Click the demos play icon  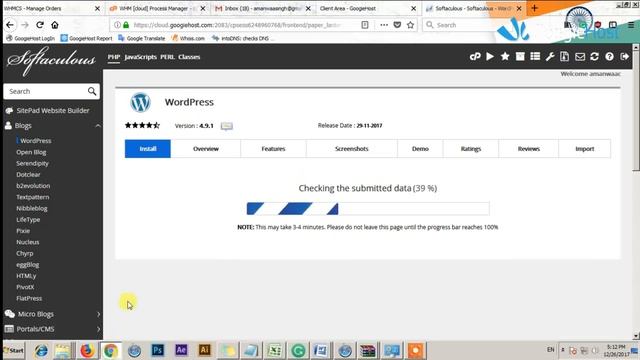point(490,56)
